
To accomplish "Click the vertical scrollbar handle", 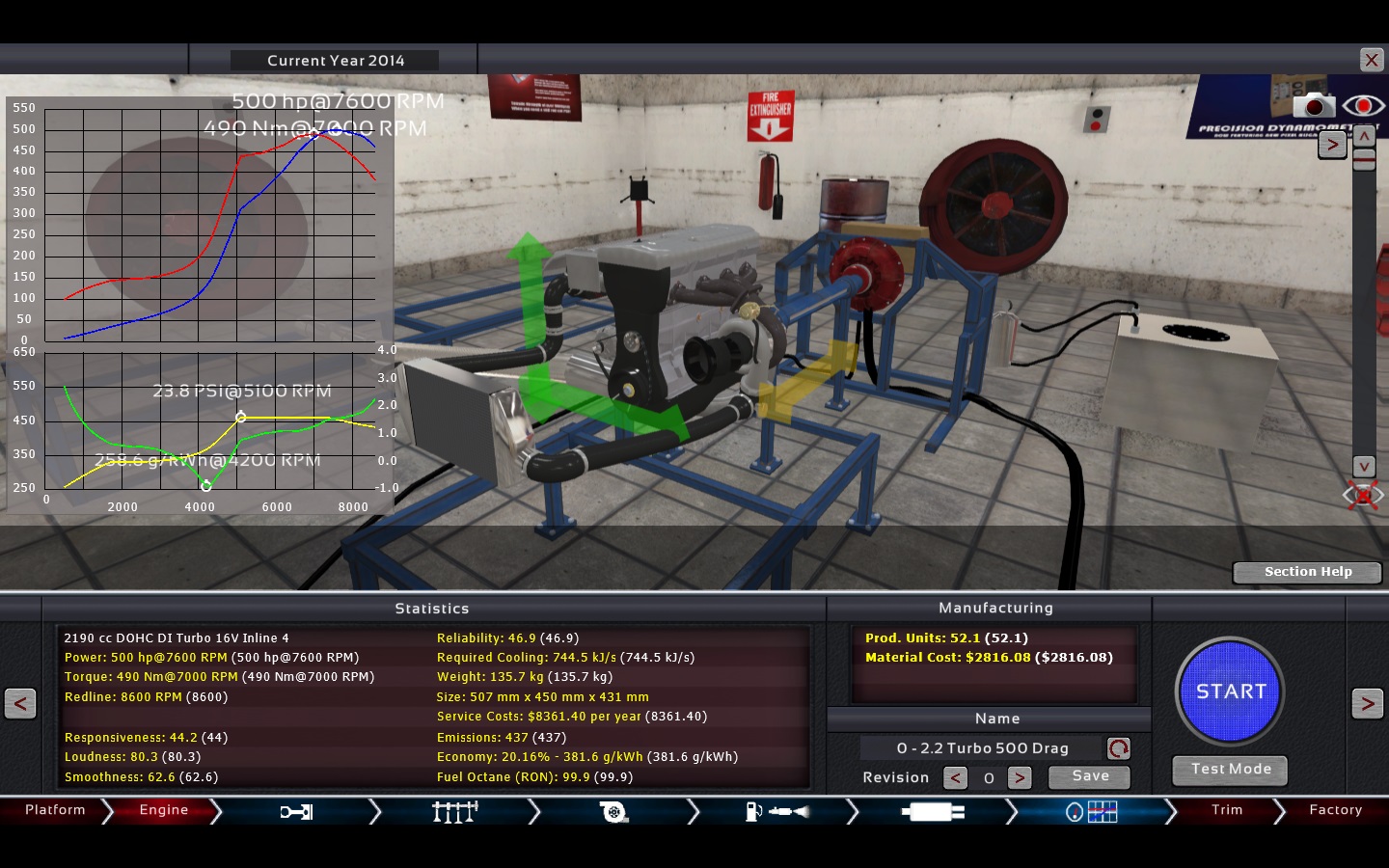I will coord(1364,160).
